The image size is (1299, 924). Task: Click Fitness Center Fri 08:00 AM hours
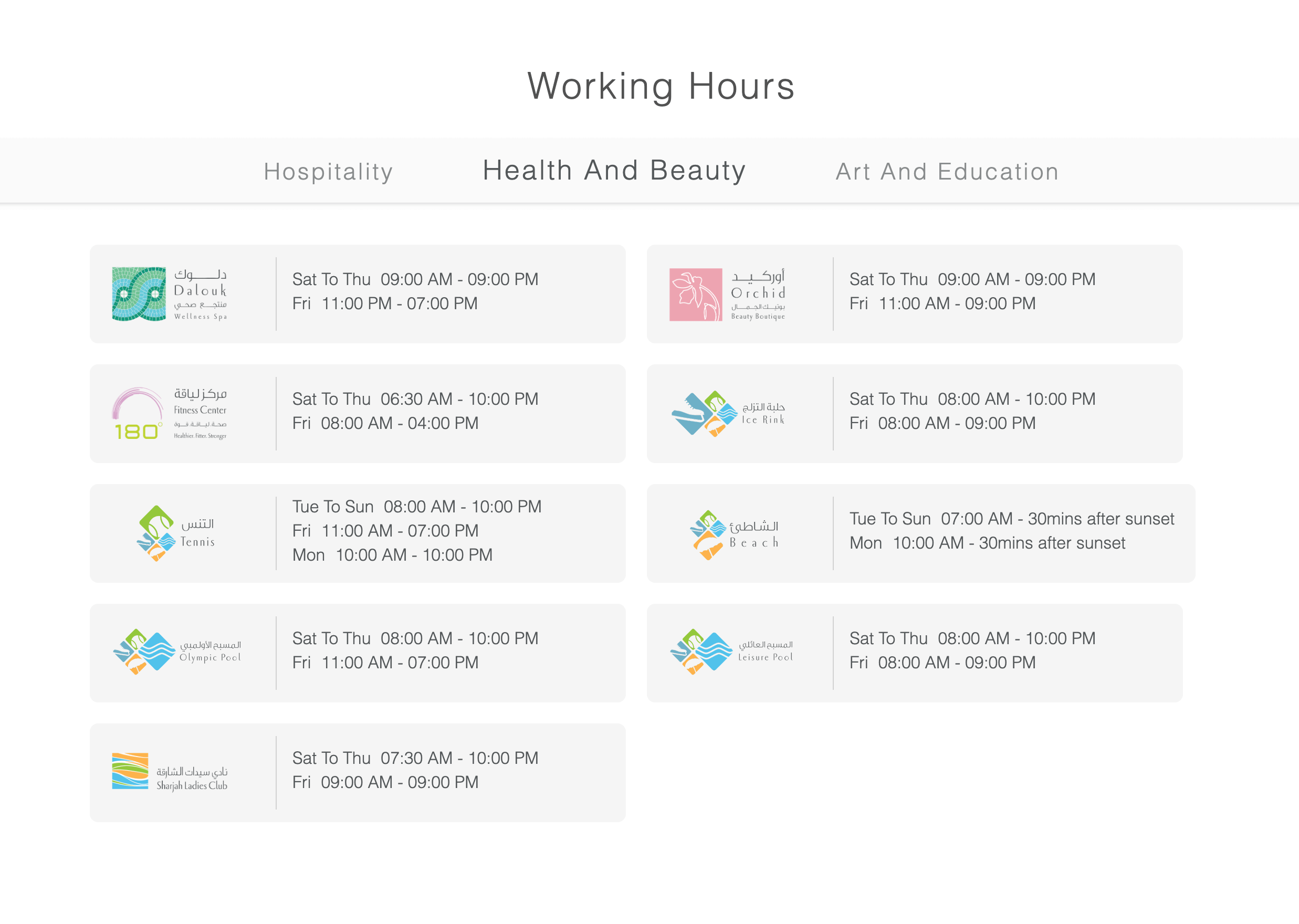pyautogui.click(x=385, y=423)
